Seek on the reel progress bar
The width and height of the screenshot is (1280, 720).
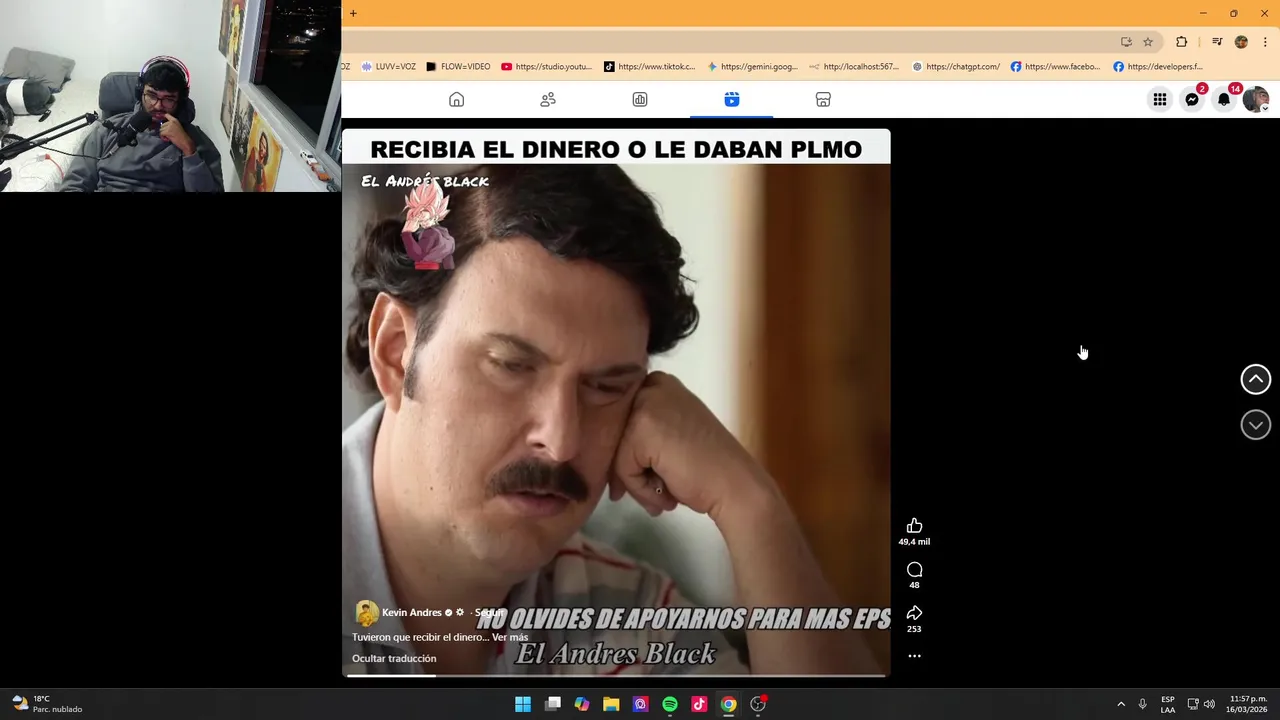616,675
